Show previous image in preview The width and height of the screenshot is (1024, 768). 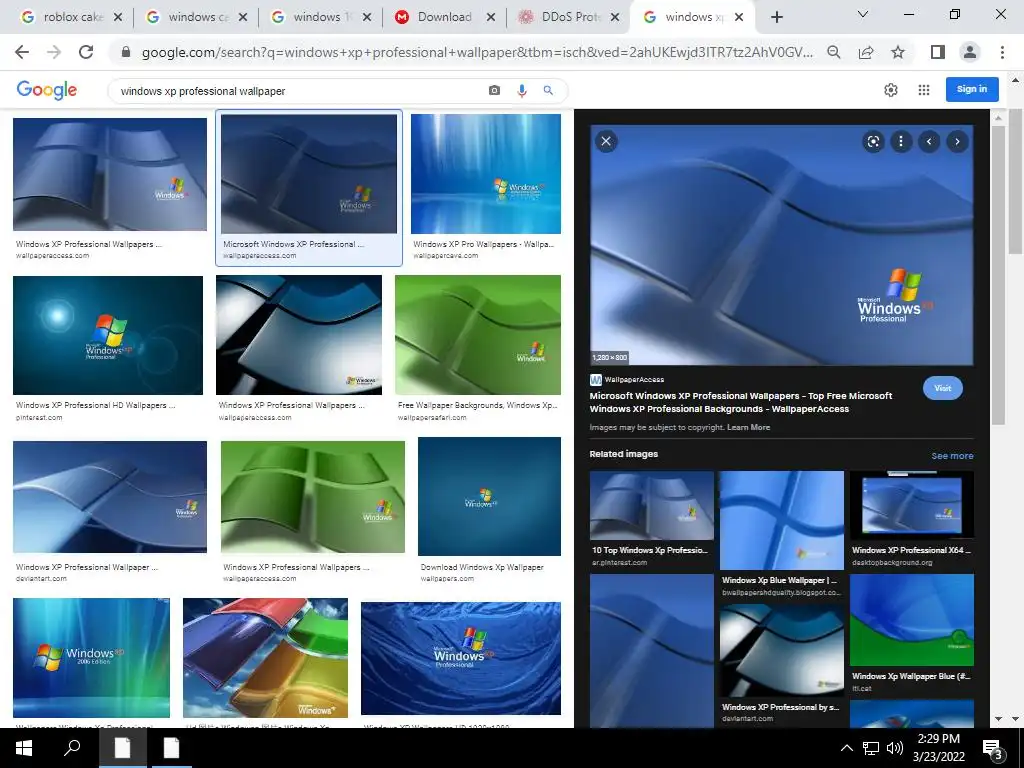pyautogui.click(x=929, y=142)
